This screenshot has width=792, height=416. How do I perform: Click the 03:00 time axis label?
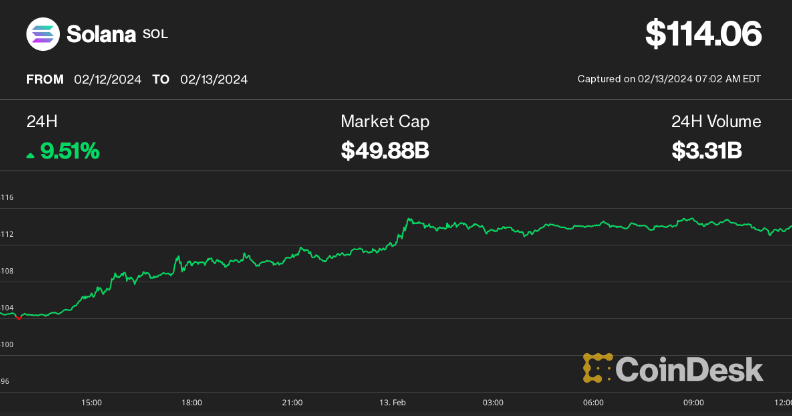(x=493, y=402)
